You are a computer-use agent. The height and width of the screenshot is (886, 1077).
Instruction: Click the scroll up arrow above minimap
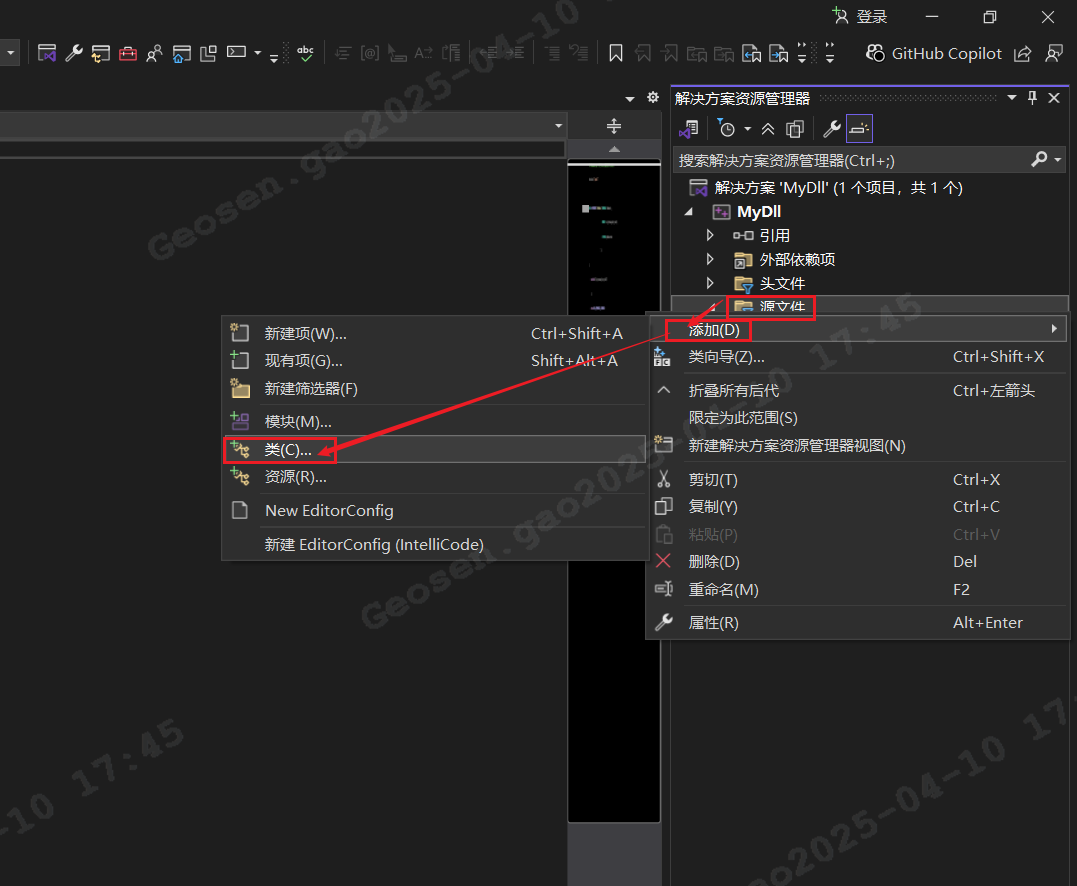(x=614, y=149)
